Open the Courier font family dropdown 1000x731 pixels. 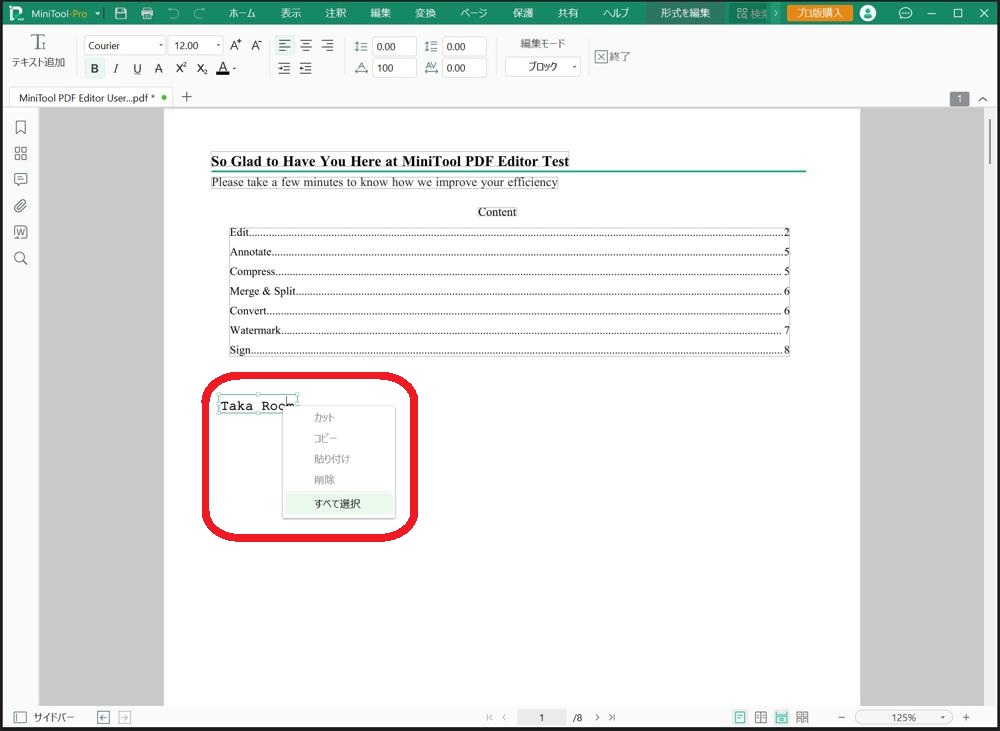124,45
